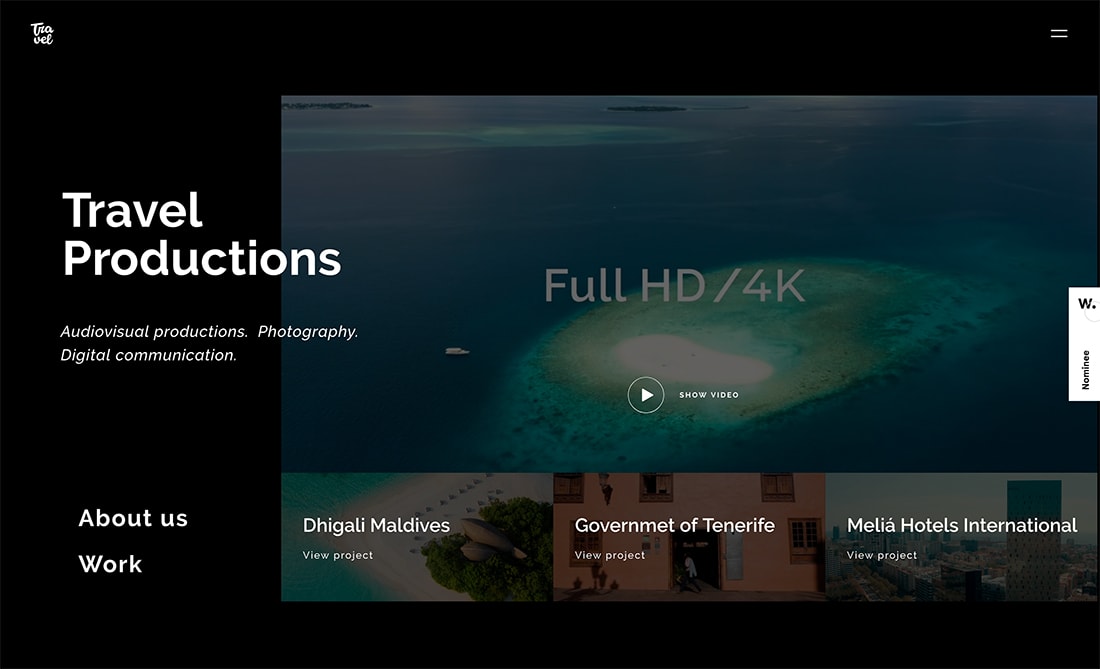This screenshot has height=669, width=1100.
Task: Click the Full HD / 4K video title
Action: [674, 285]
